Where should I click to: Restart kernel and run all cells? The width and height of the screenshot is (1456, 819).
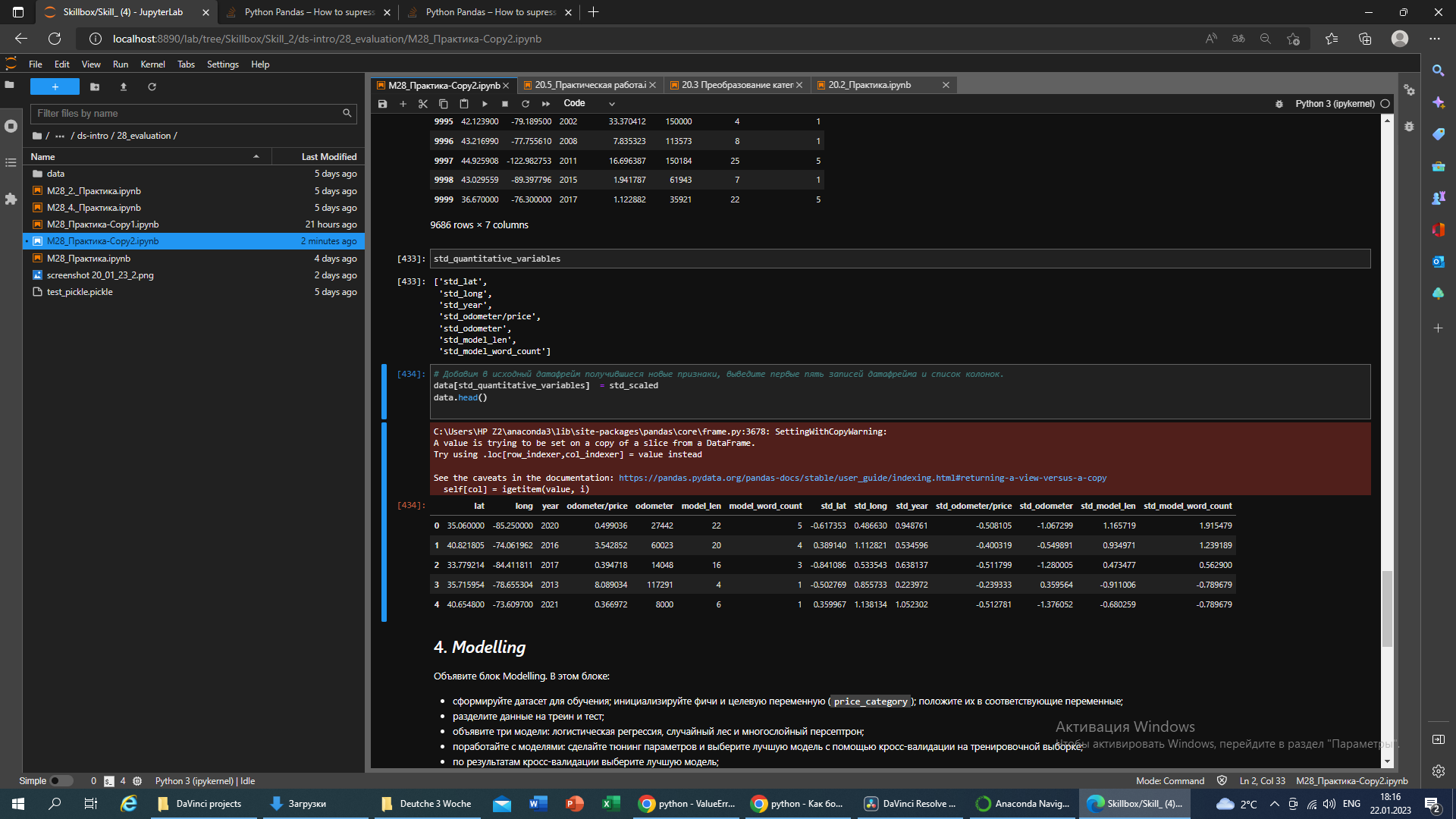(x=546, y=104)
